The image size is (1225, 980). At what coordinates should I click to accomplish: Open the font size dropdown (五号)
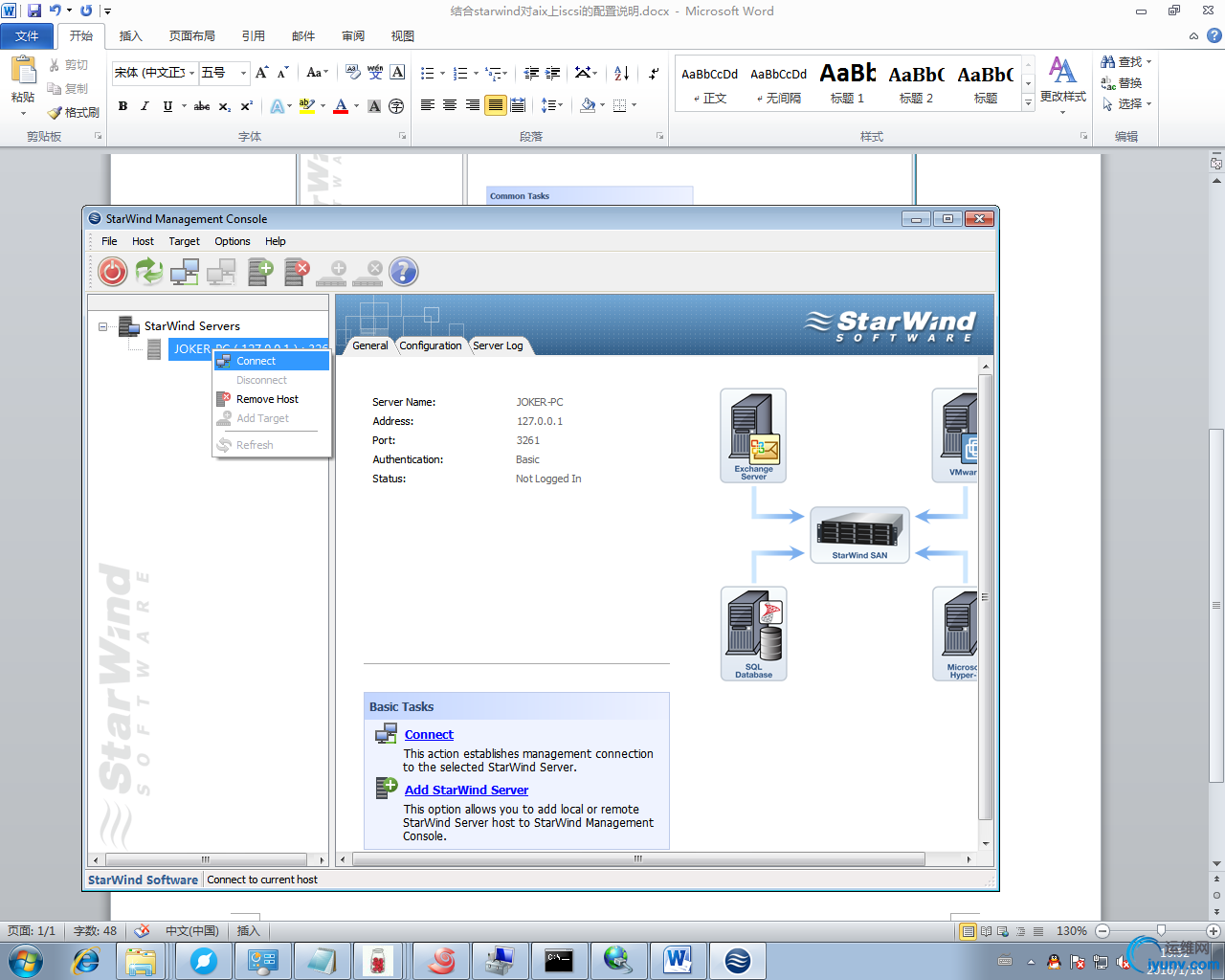click(243, 73)
